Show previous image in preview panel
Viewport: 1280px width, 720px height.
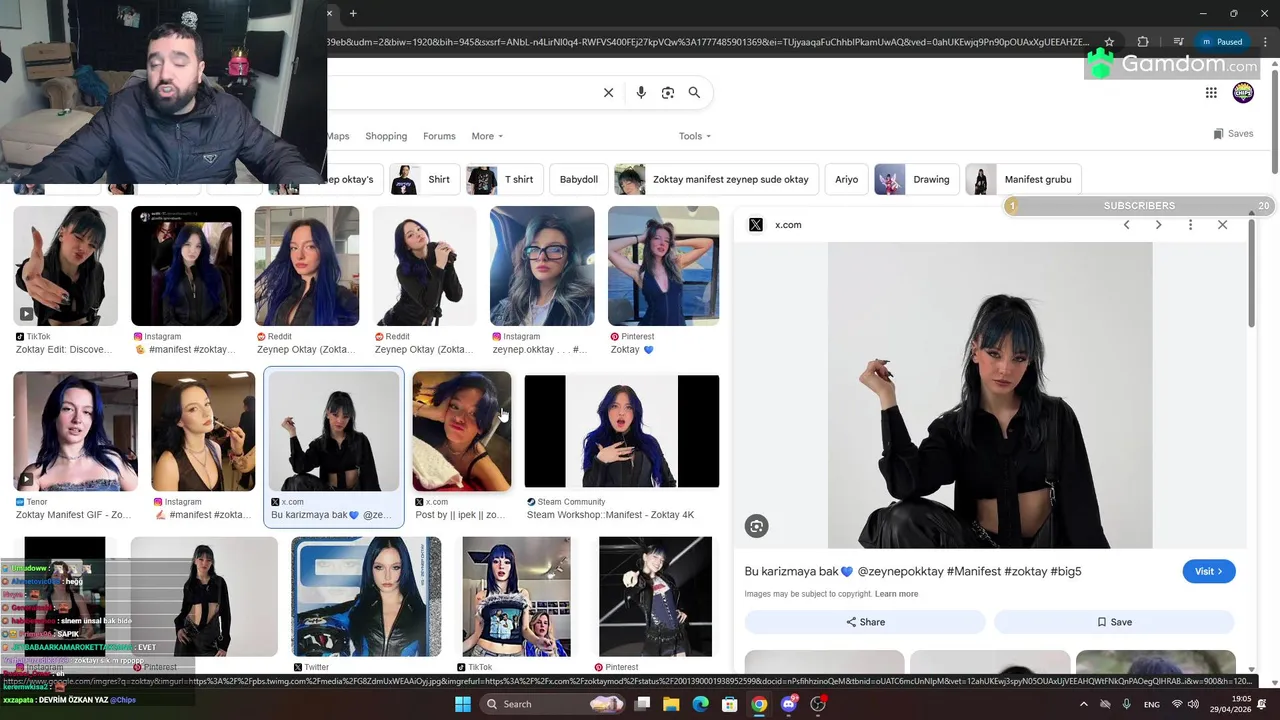1126,225
